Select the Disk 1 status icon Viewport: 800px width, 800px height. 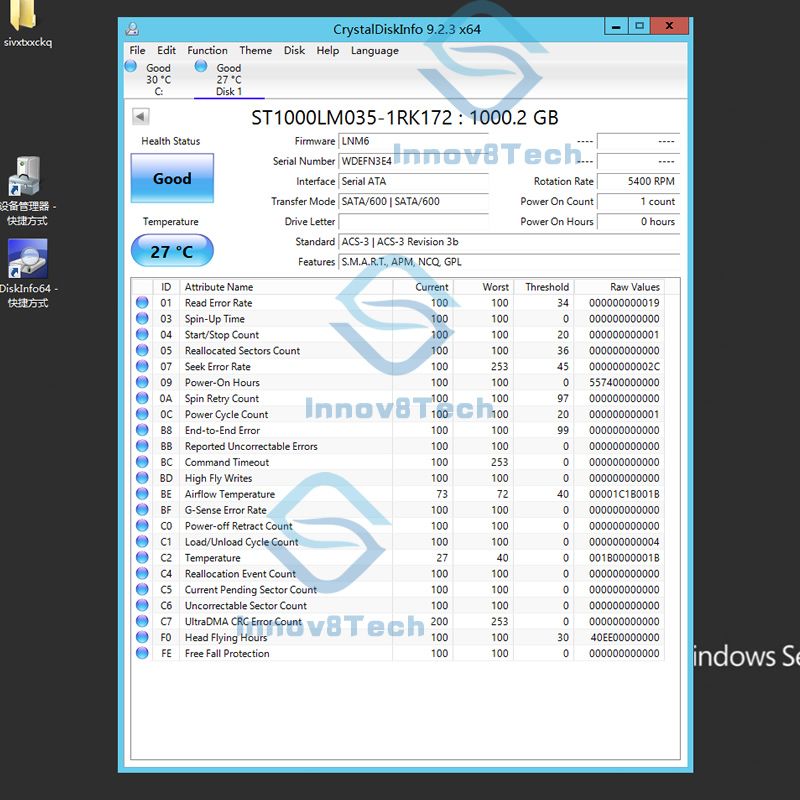201,66
